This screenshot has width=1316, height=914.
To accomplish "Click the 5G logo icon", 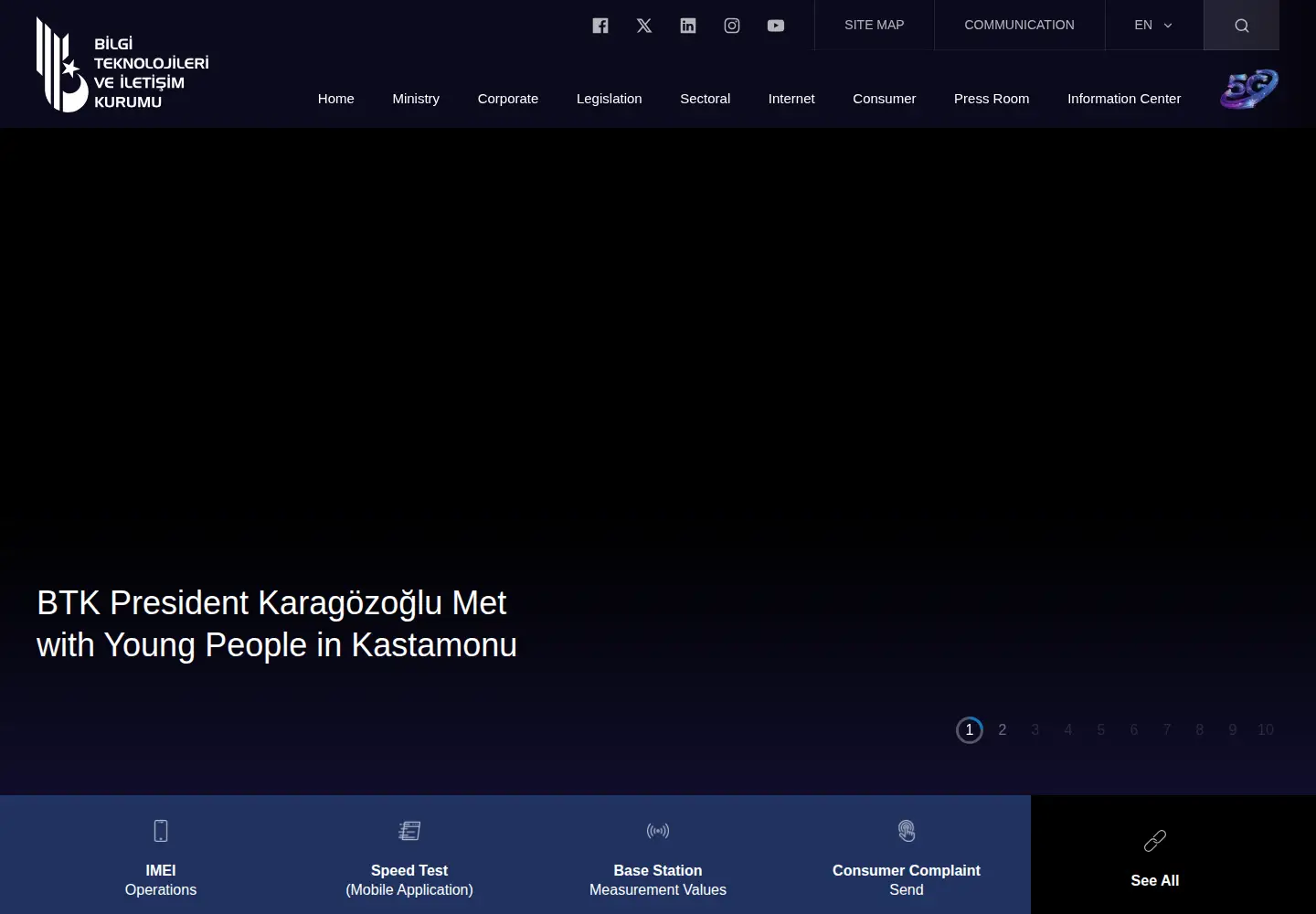I will pyautogui.click(x=1249, y=90).
